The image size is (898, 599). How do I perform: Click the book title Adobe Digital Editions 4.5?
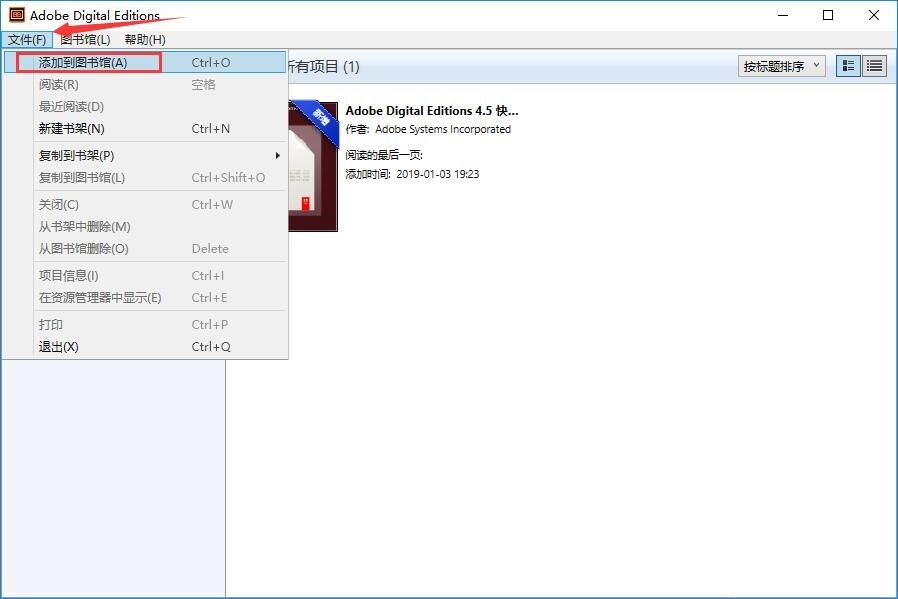[432, 111]
